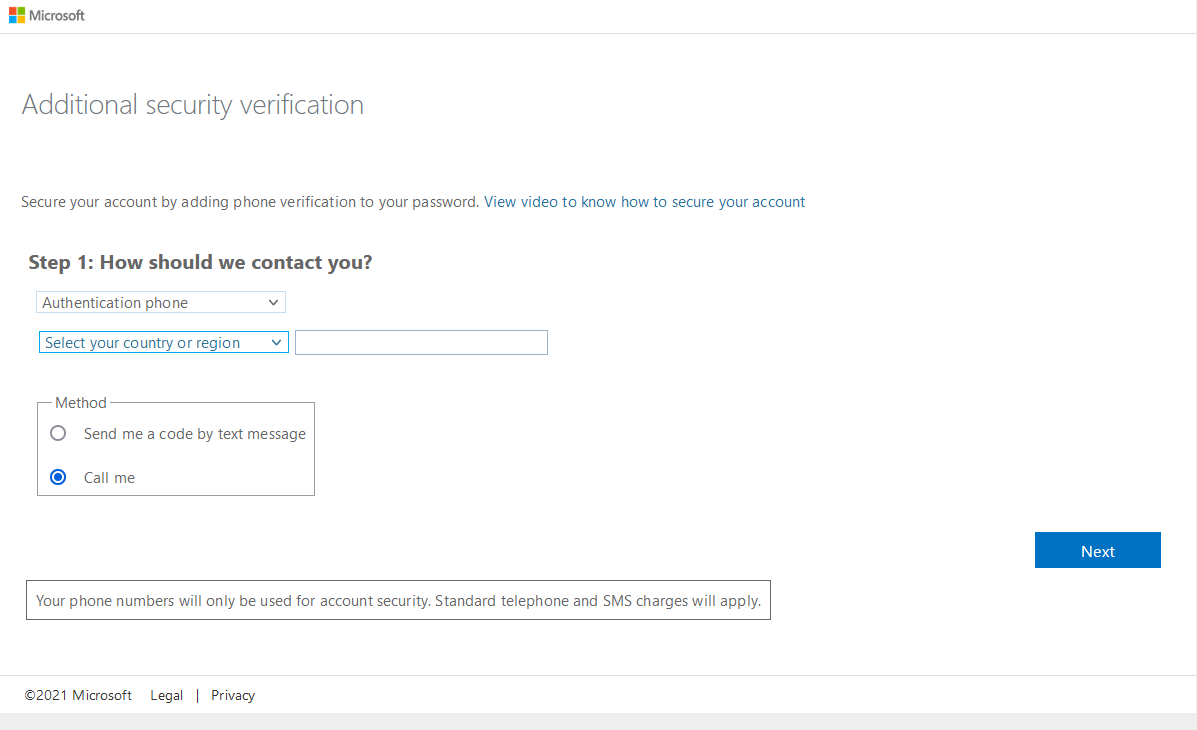1197x730 pixels.
Task: Open 'Select your country or region' dropdown
Action: click(163, 343)
